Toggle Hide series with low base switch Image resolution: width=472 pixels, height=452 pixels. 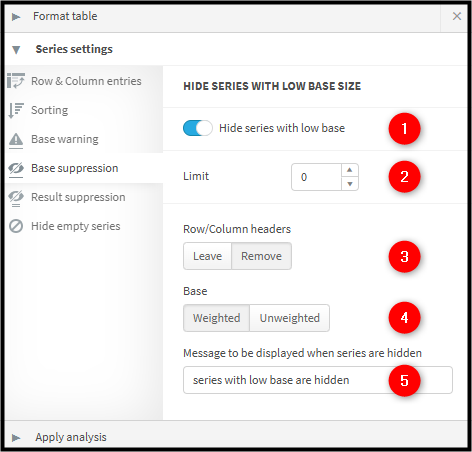(198, 128)
